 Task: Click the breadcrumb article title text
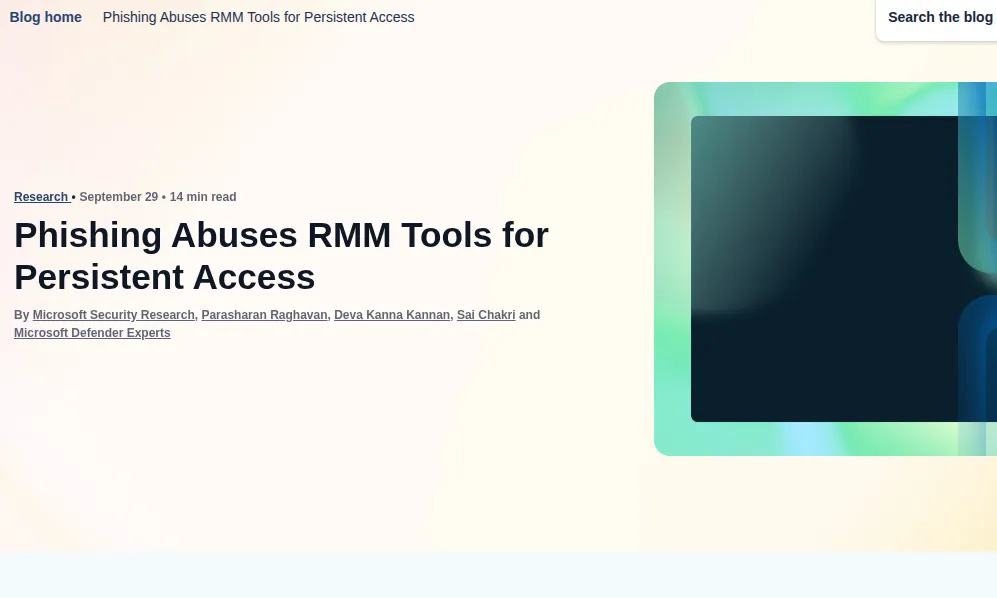click(258, 17)
